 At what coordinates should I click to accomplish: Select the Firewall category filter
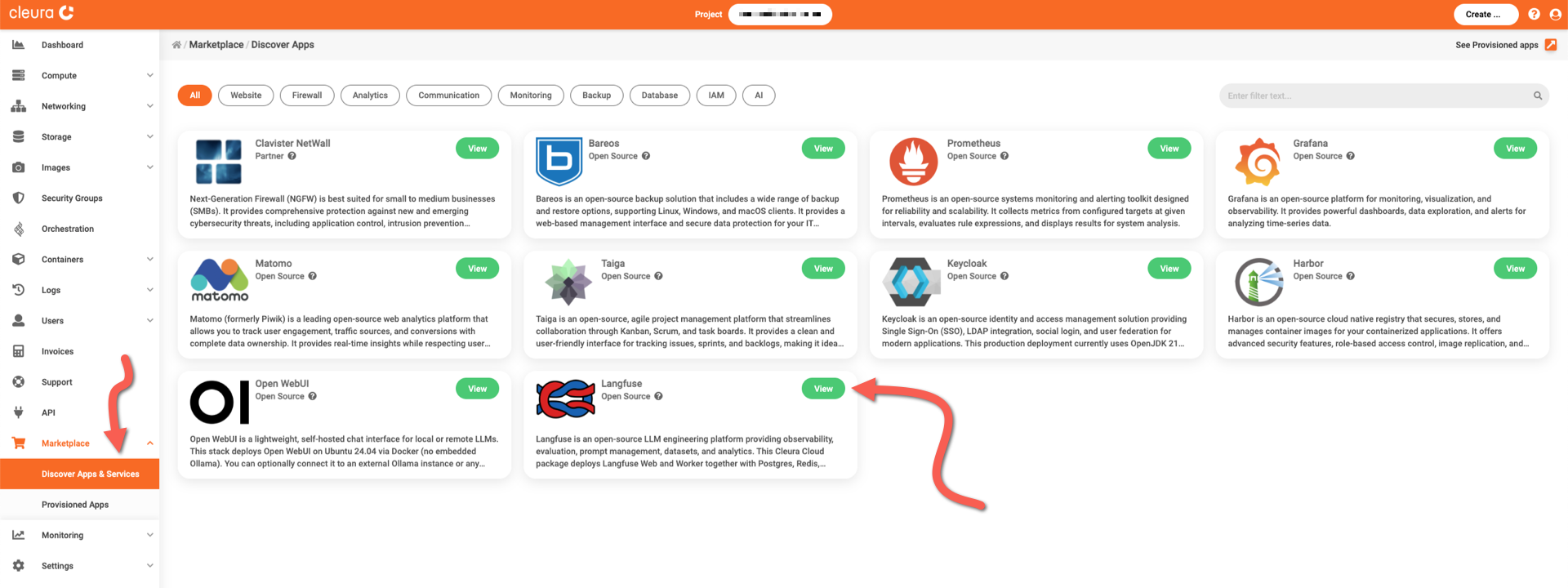pos(307,96)
